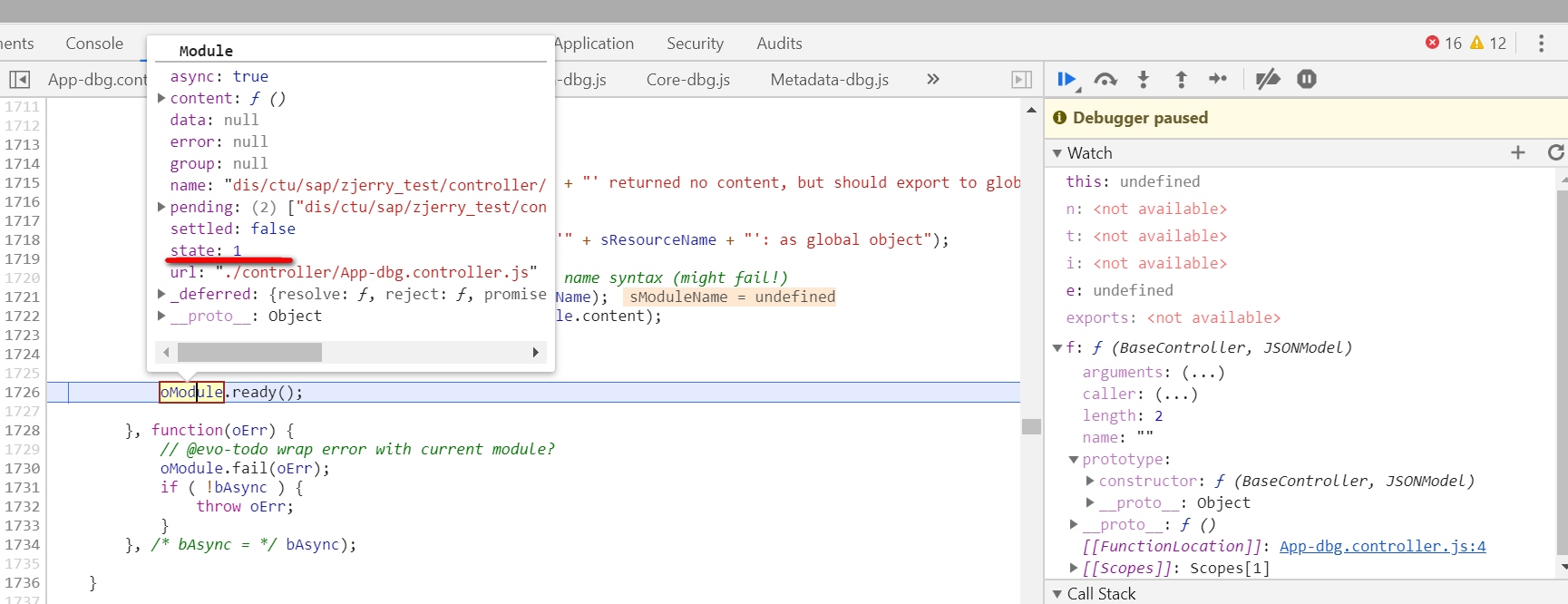Expand pending array in Module tooltip
The width and height of the screenshot is (1568, 604).
[161, 207]
